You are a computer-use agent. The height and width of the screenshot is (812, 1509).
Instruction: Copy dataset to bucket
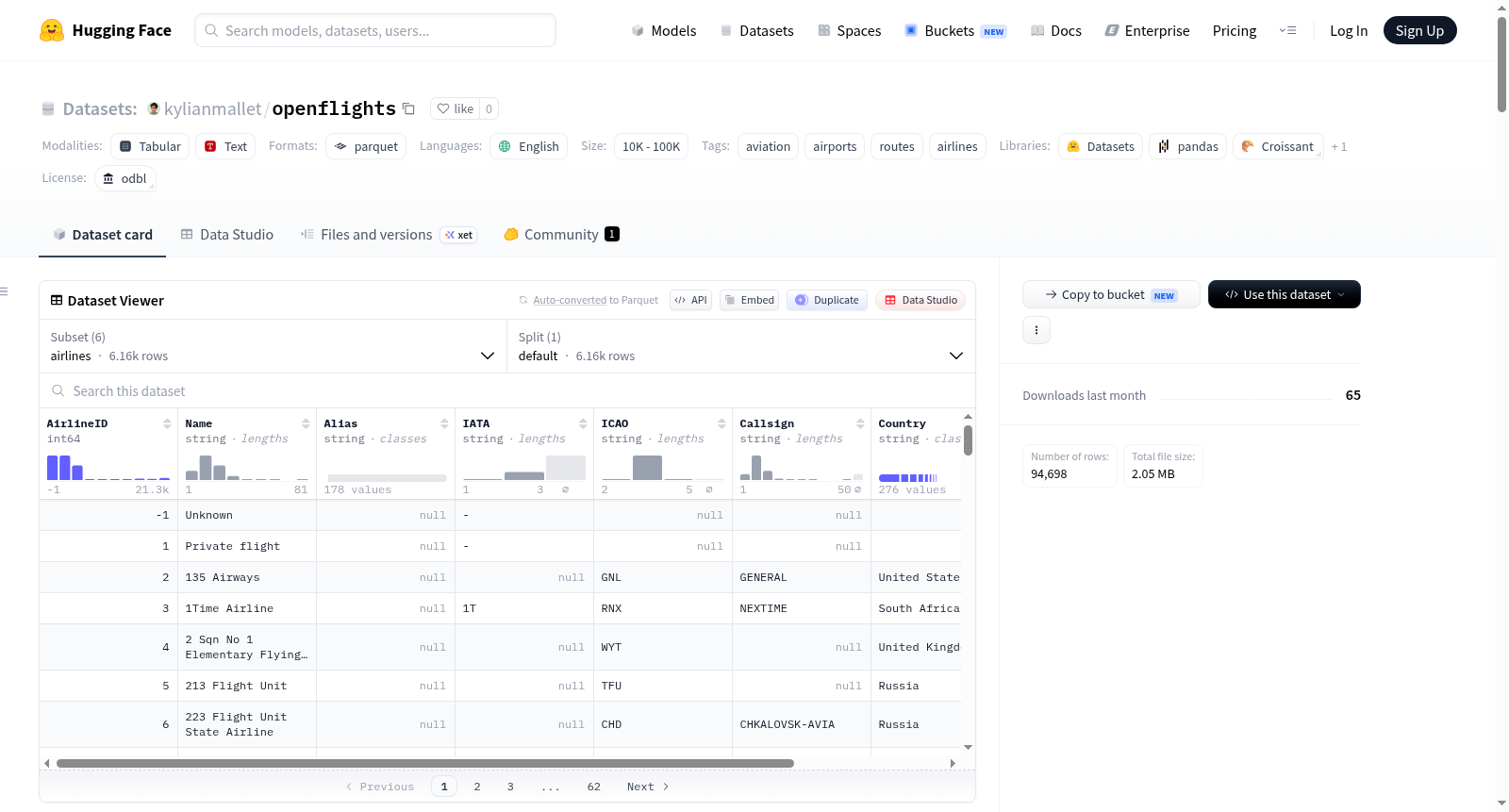coord(1111,294)
